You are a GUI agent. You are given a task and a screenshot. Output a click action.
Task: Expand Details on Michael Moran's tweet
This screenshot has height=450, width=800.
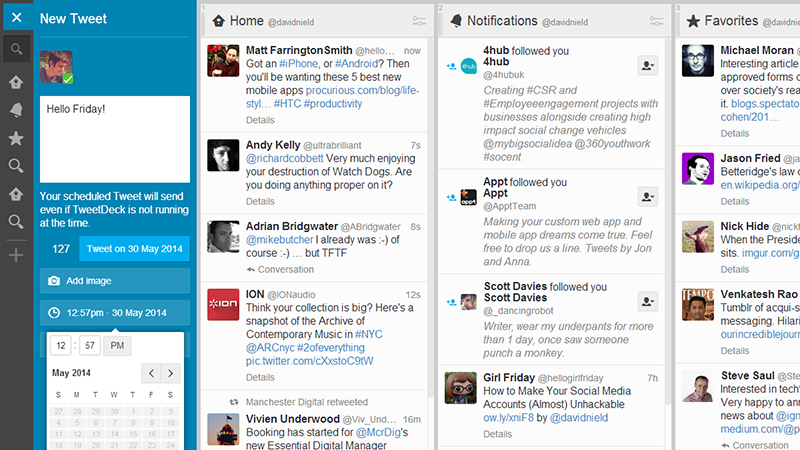[x=735, y=133]
